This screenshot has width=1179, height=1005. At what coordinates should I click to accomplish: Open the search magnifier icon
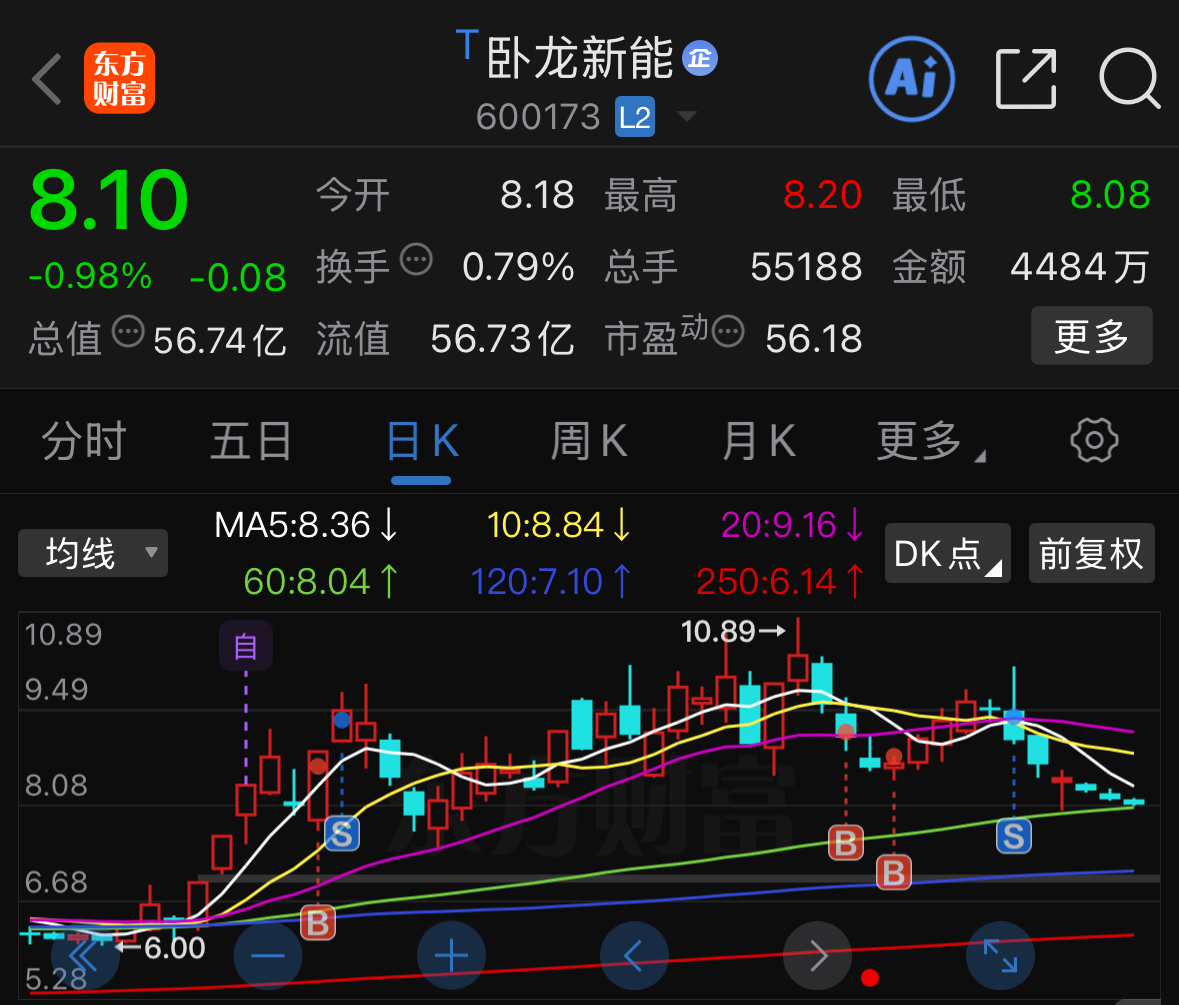pyautogui.click(x=1129, y=78)
